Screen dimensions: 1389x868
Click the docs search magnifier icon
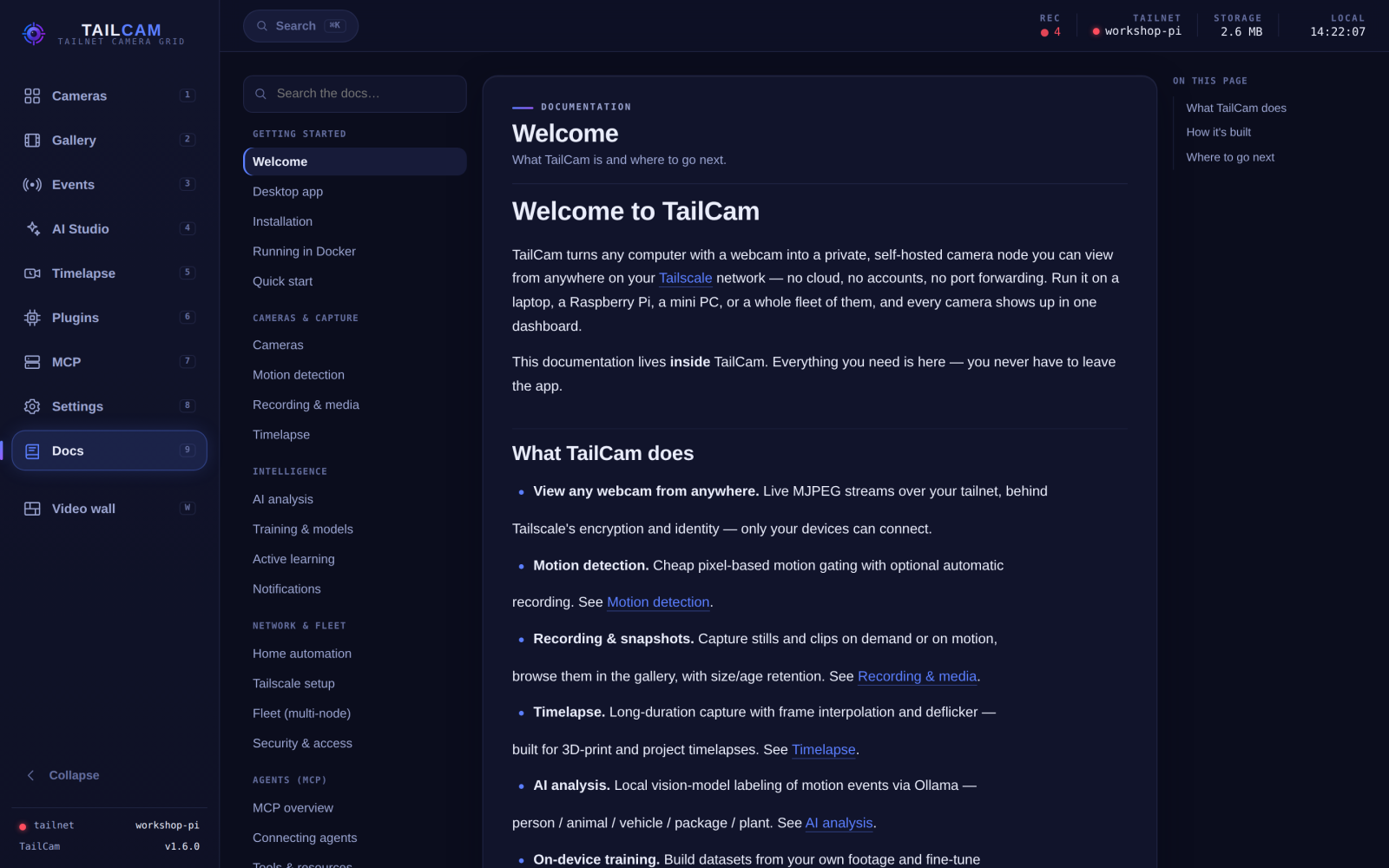coord(260,94)
